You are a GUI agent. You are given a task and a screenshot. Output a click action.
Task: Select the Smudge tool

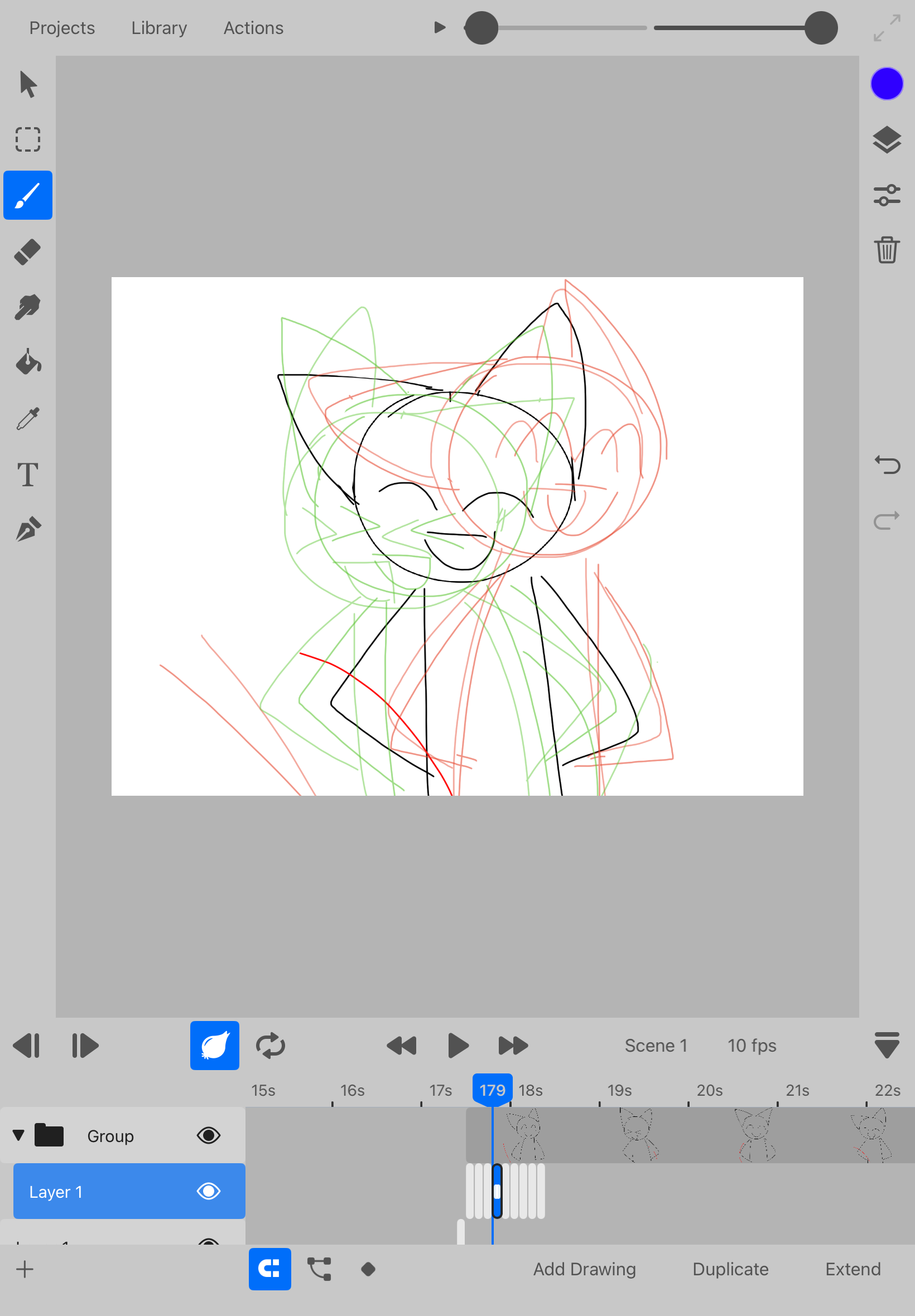coord(27,307)
